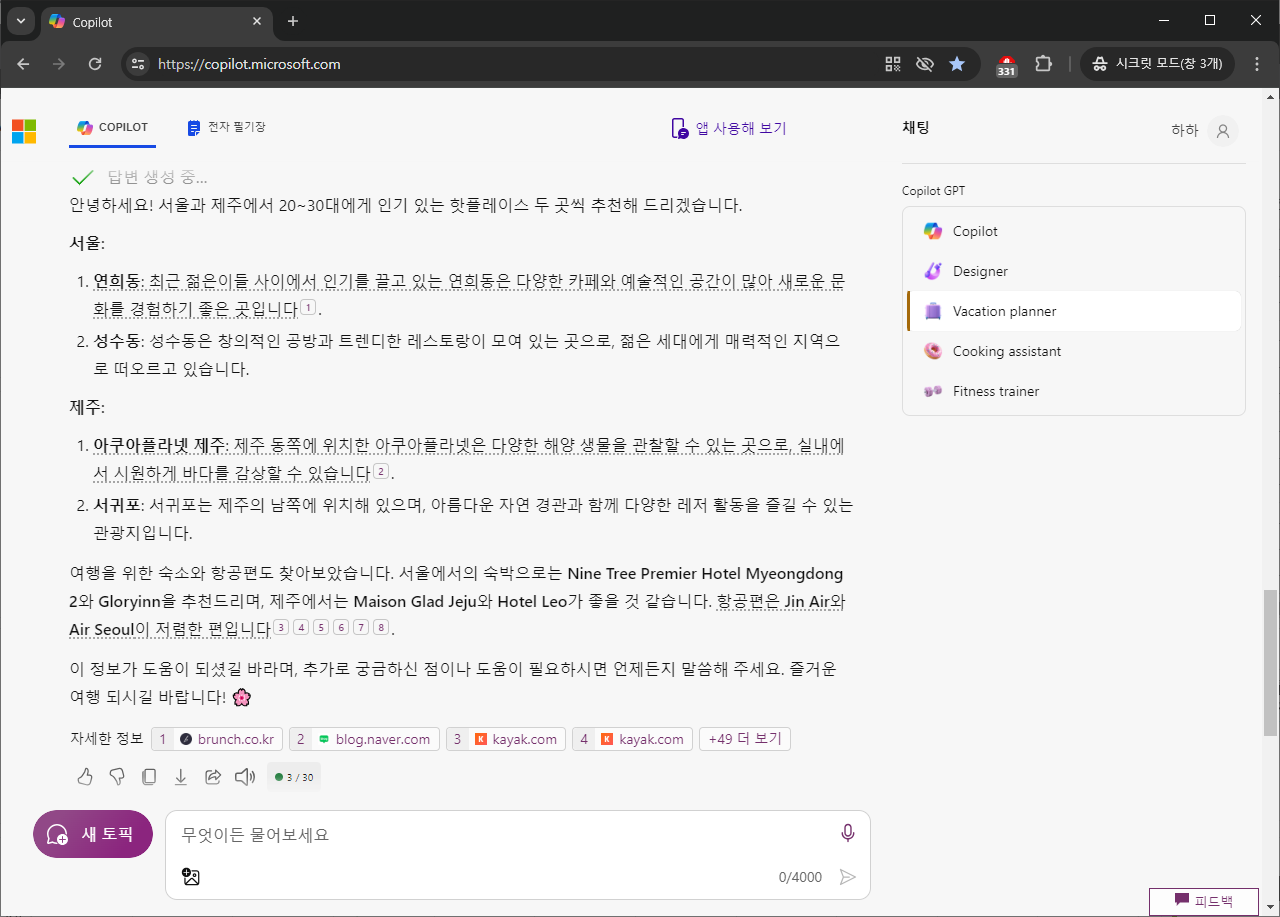Click the 피드백 button
This screenshot has height=917, width=1280.
pos(1204,901)
